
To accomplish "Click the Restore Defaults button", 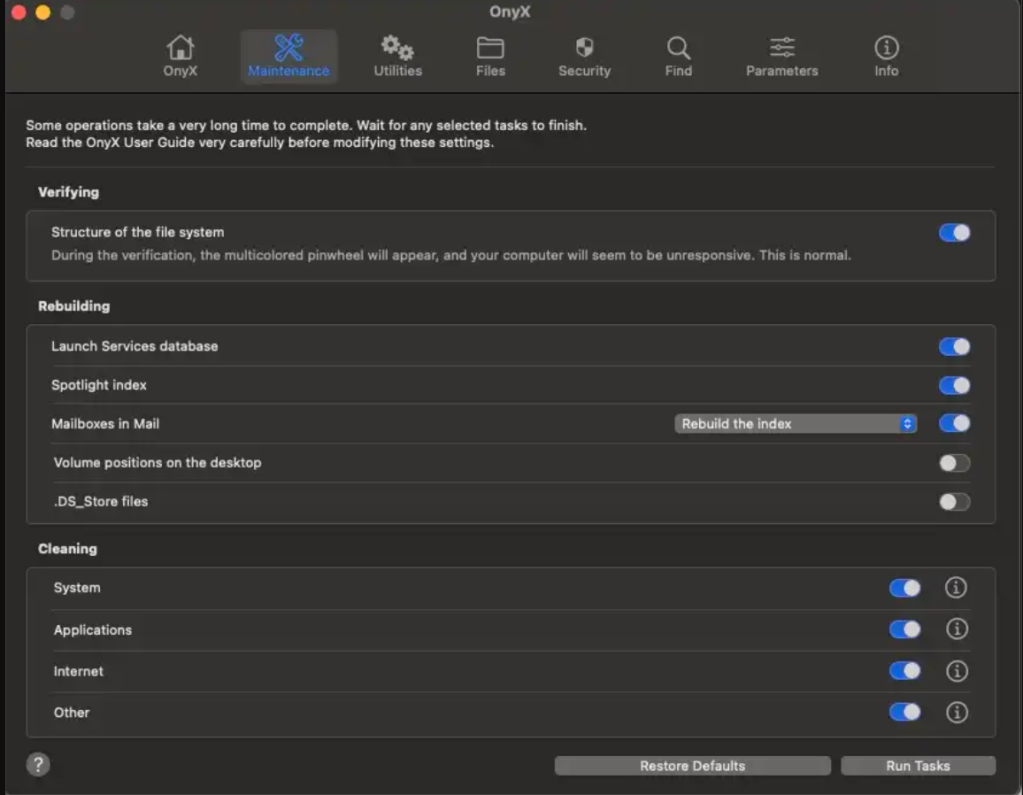I will tap(692, 766).
